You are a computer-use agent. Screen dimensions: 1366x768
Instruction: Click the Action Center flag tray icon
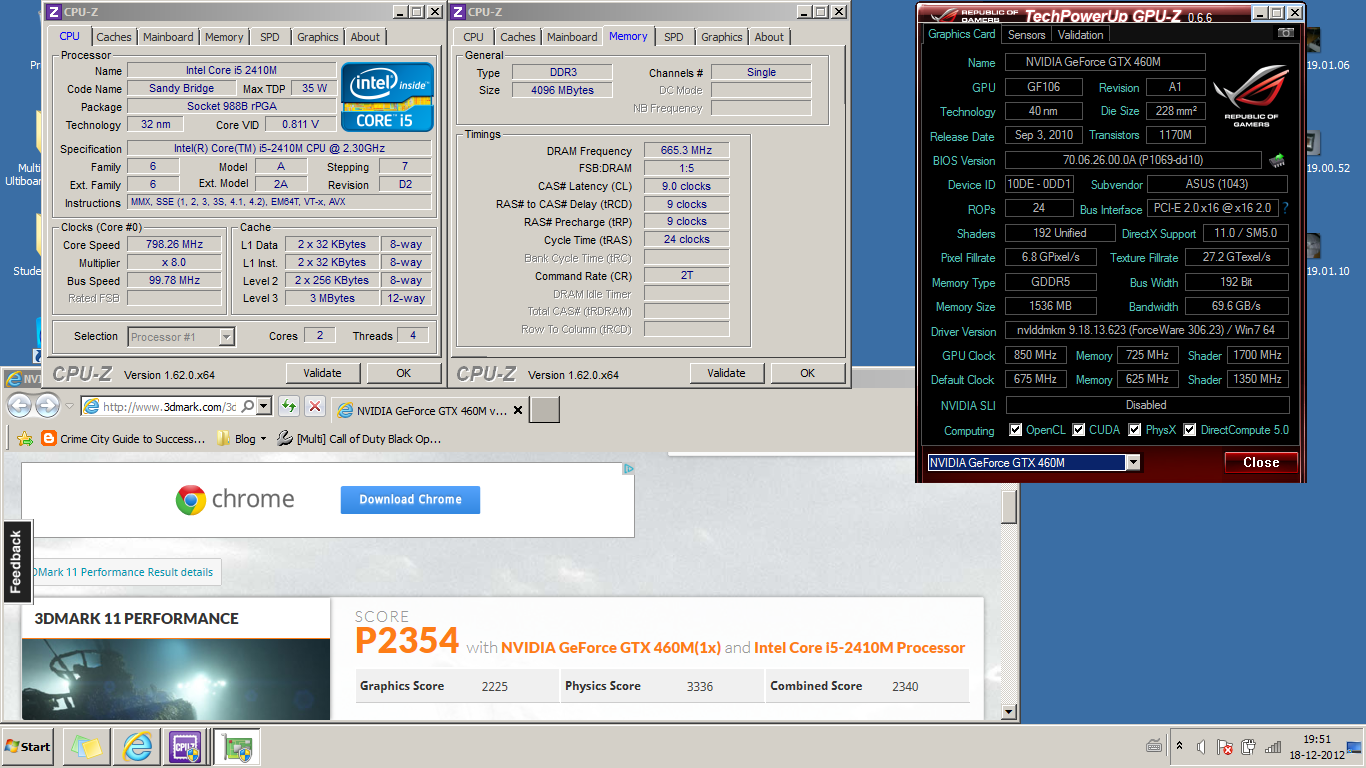click(x=1224, y=747)
